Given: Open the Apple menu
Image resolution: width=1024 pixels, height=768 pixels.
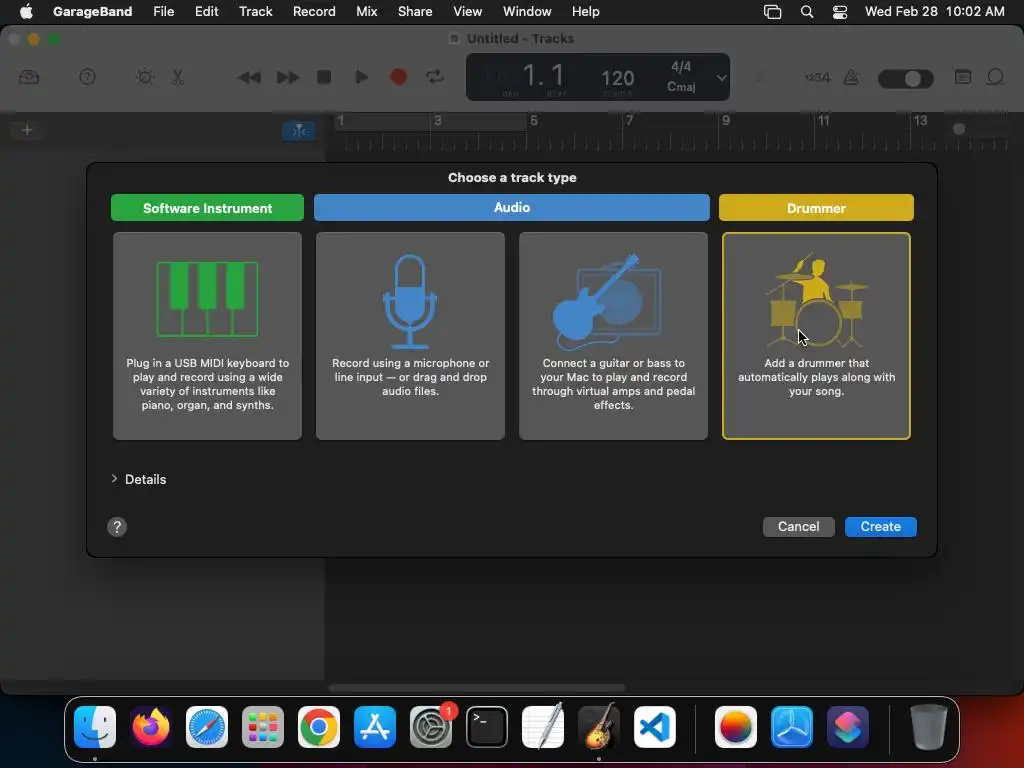Looking at the screenshot, I should [x=26, y=11].
